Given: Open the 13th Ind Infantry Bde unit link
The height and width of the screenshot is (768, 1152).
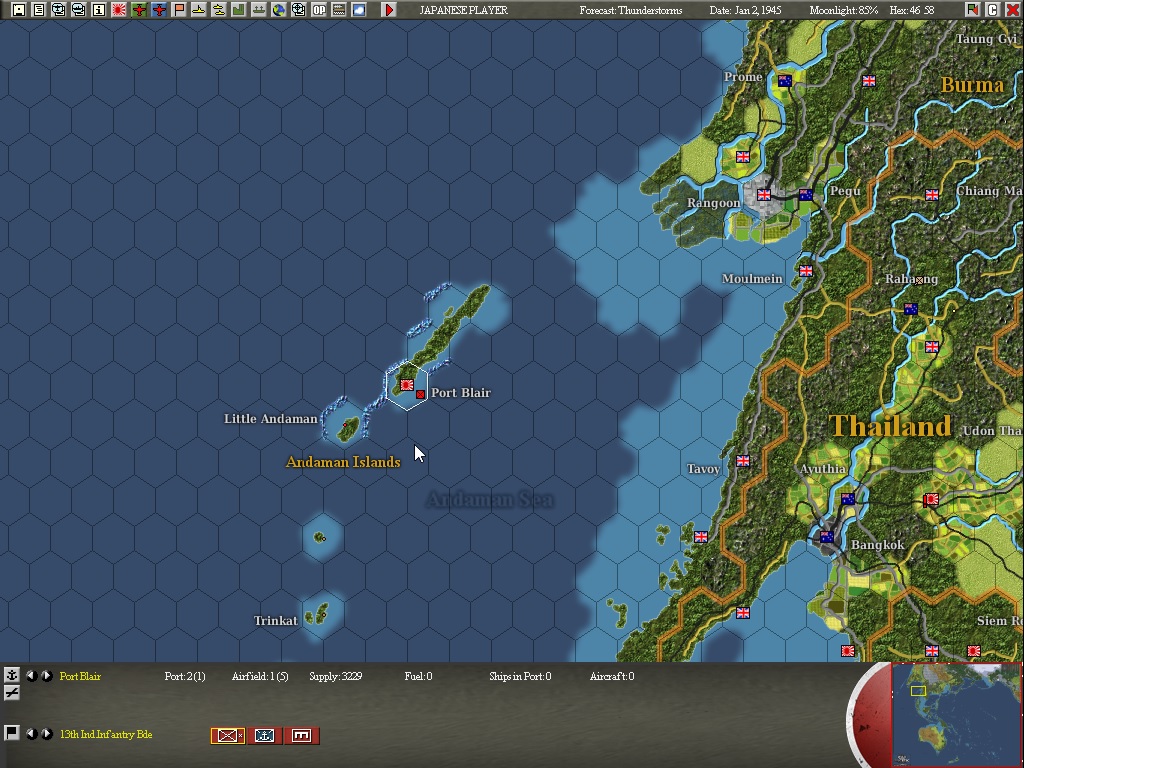Looking at the screenshot, I should (106, 734).
